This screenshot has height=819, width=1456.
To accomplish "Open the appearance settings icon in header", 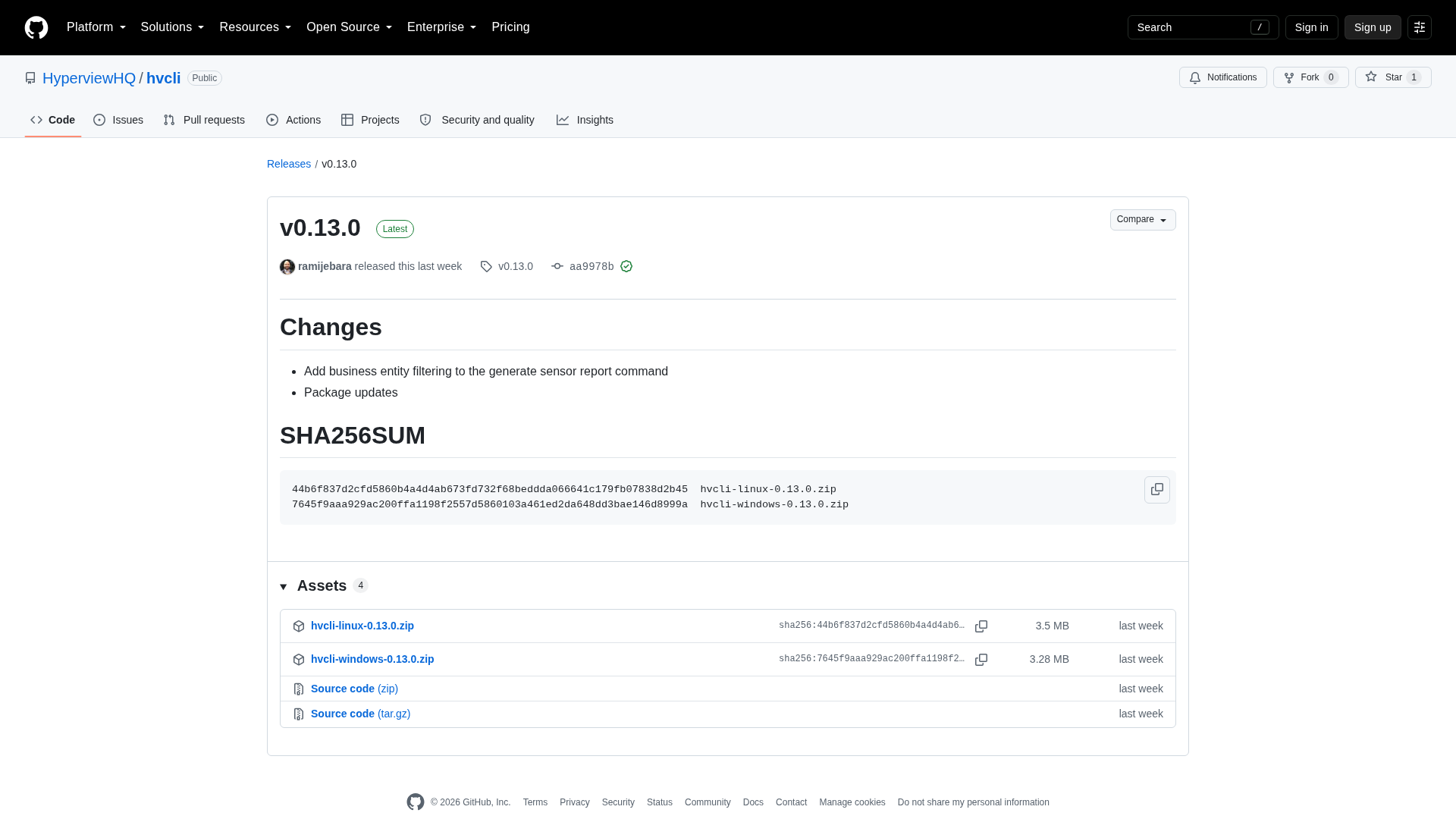I will 1419,27.
